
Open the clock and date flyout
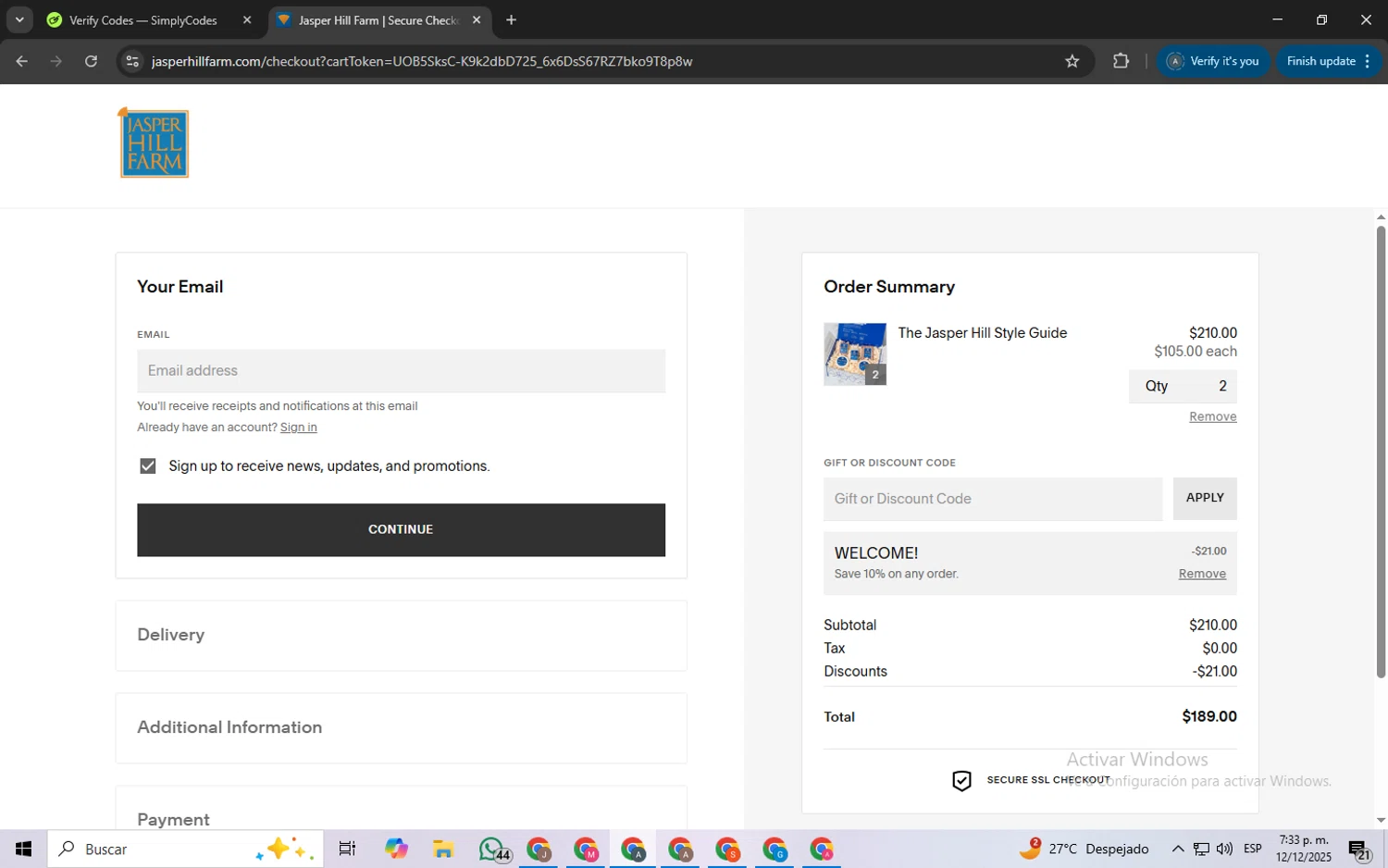point(1303,849)
